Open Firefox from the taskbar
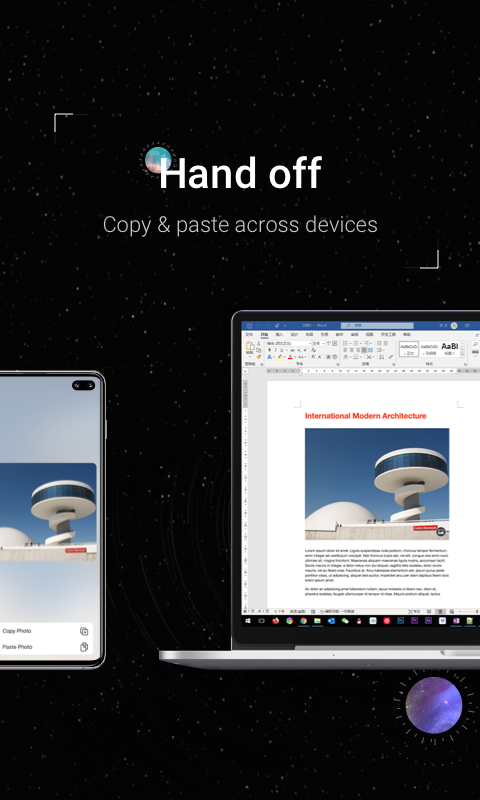The height and width of the screenshot is (800, 480). pyautogui.click(x=275, y=621)
